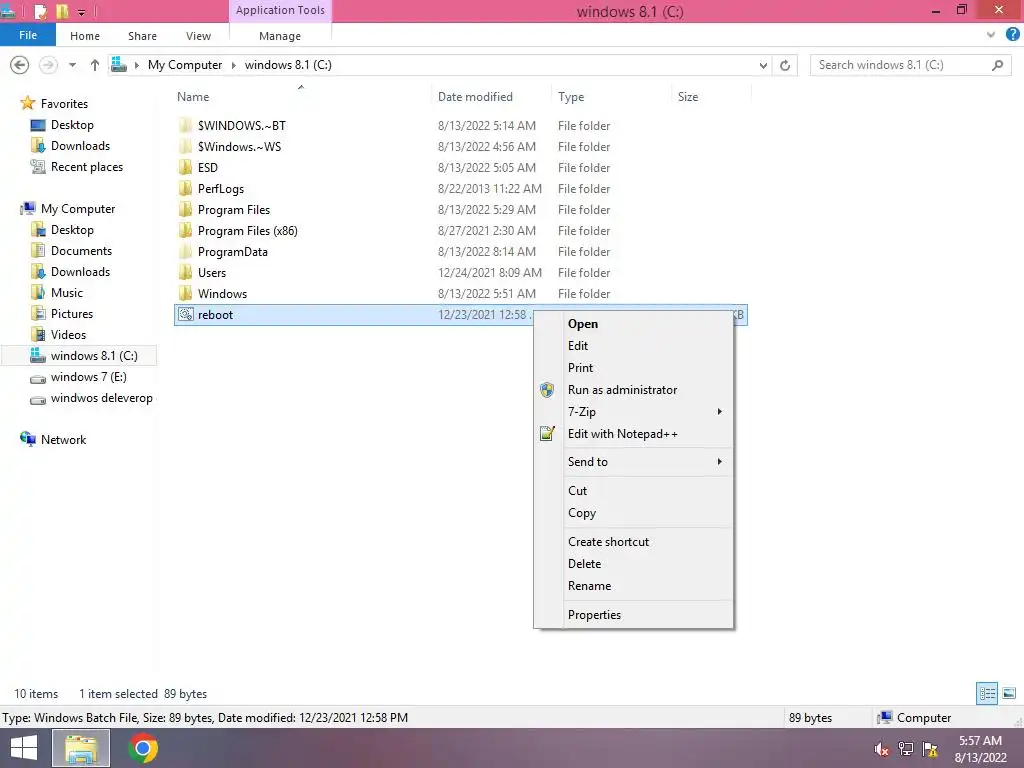Open Action Center flag tray icon
Screen dimensions: 1024x768
coord(930,749)
